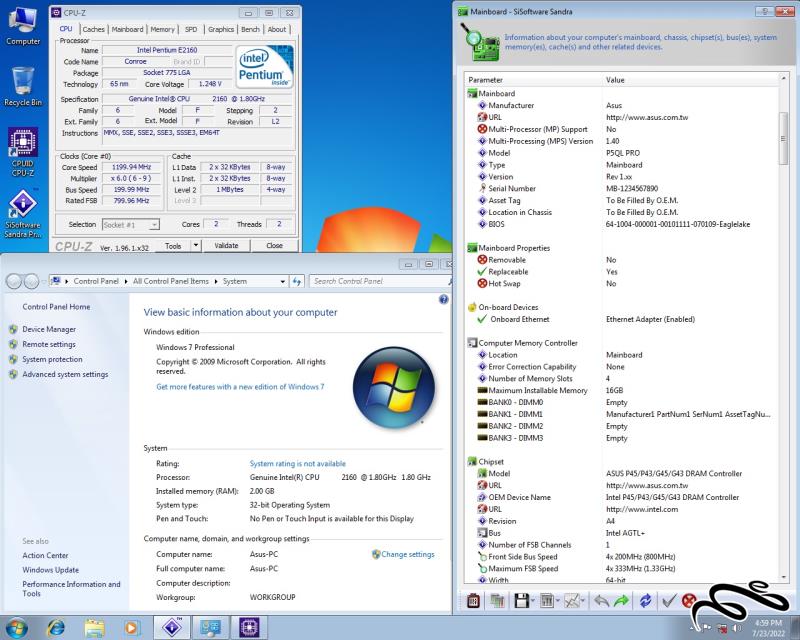Switch to SiSoftware Sandra taskbar button

pyautogui.click(x=172, y=627)
